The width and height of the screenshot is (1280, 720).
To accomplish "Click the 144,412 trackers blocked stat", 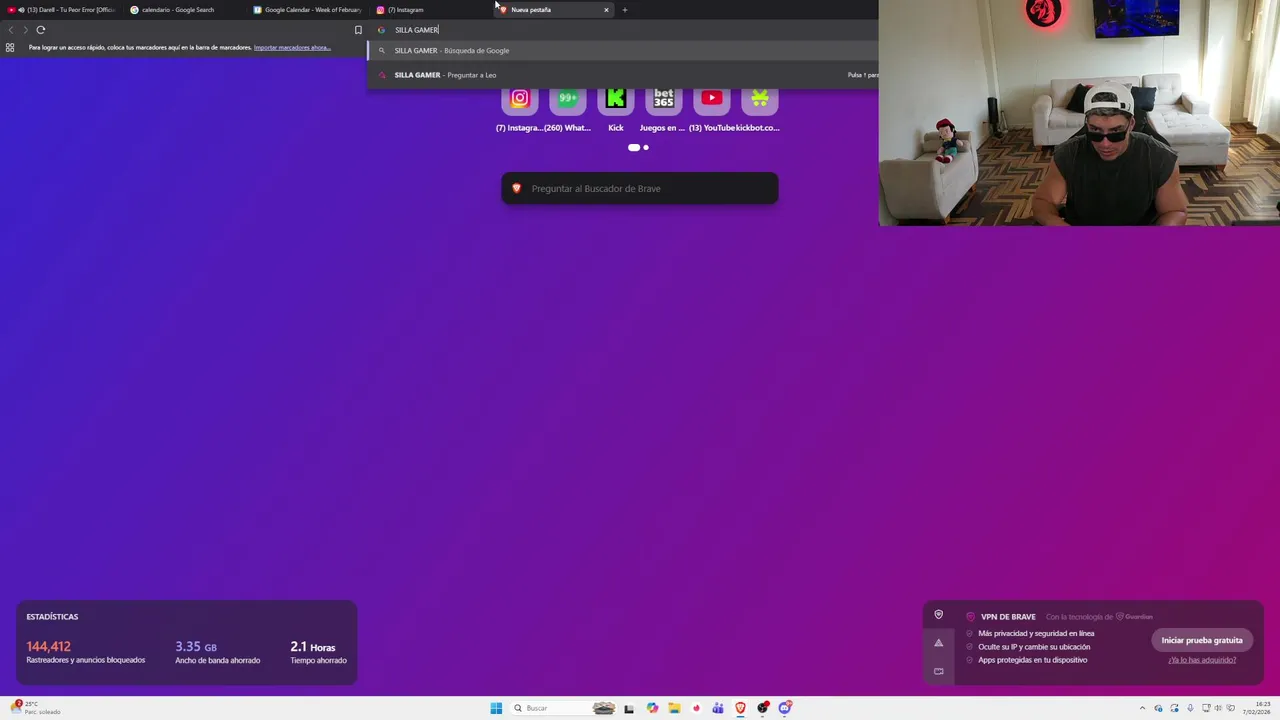I will click(86, 653).
